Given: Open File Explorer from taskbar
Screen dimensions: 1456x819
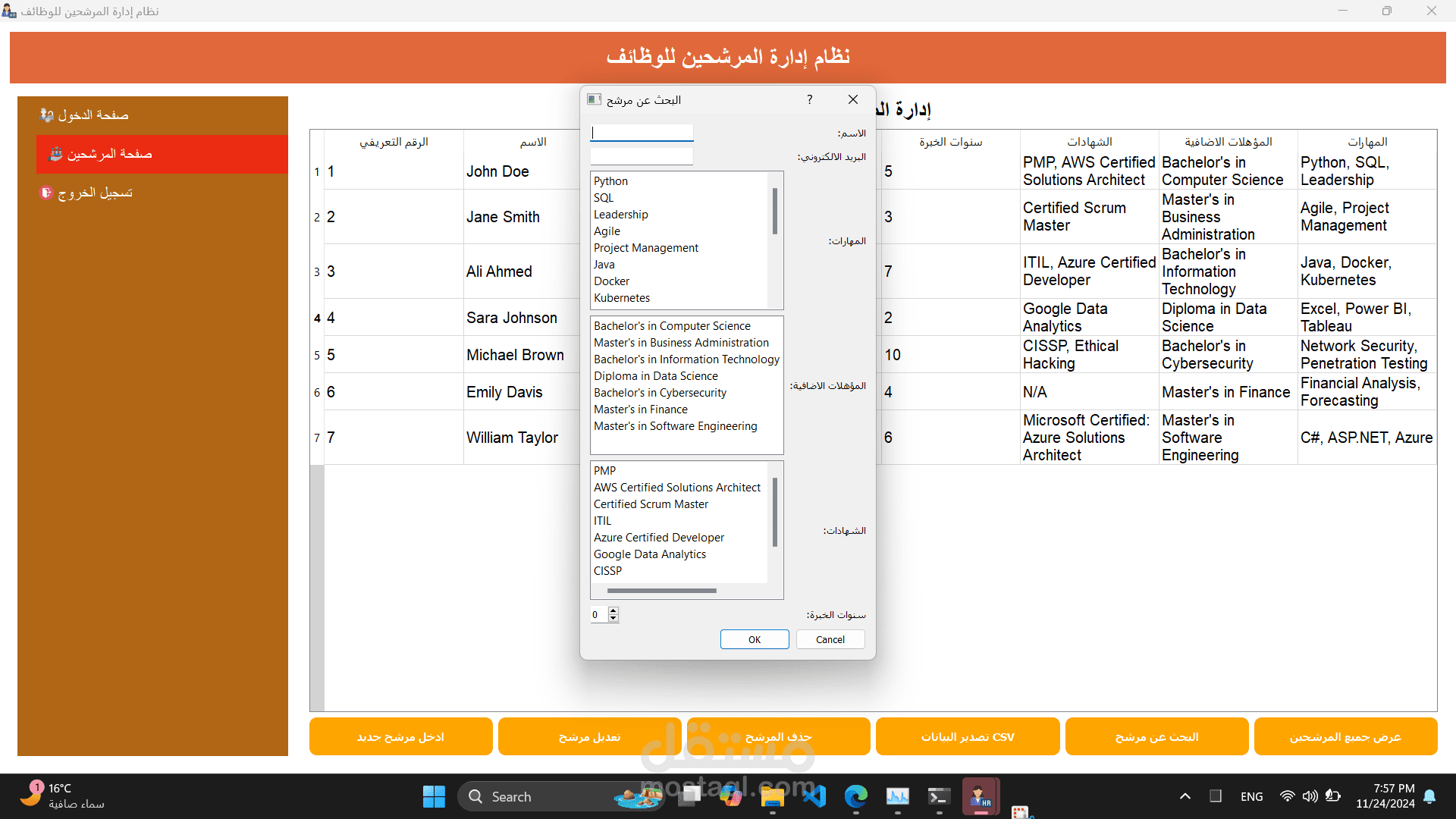Looking at the screenshot, I should (x=772, y=796).
